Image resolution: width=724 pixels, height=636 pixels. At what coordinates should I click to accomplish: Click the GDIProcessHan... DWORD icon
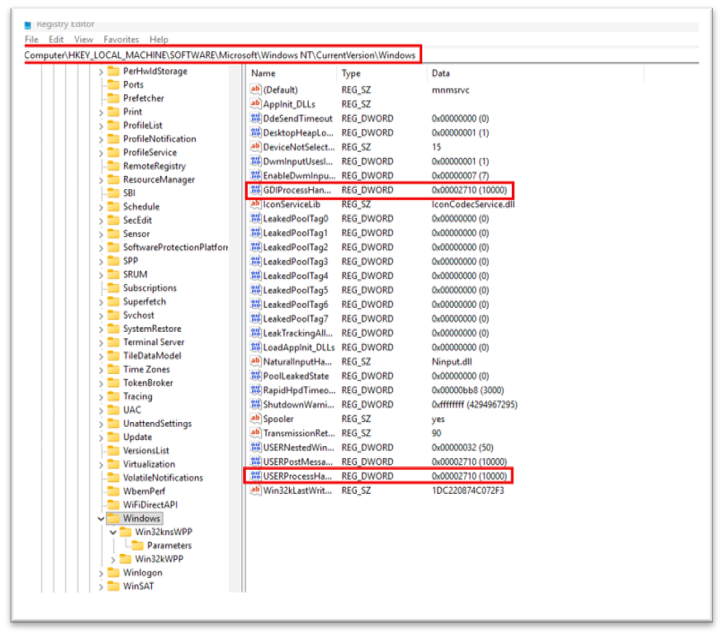click(255, 189)
